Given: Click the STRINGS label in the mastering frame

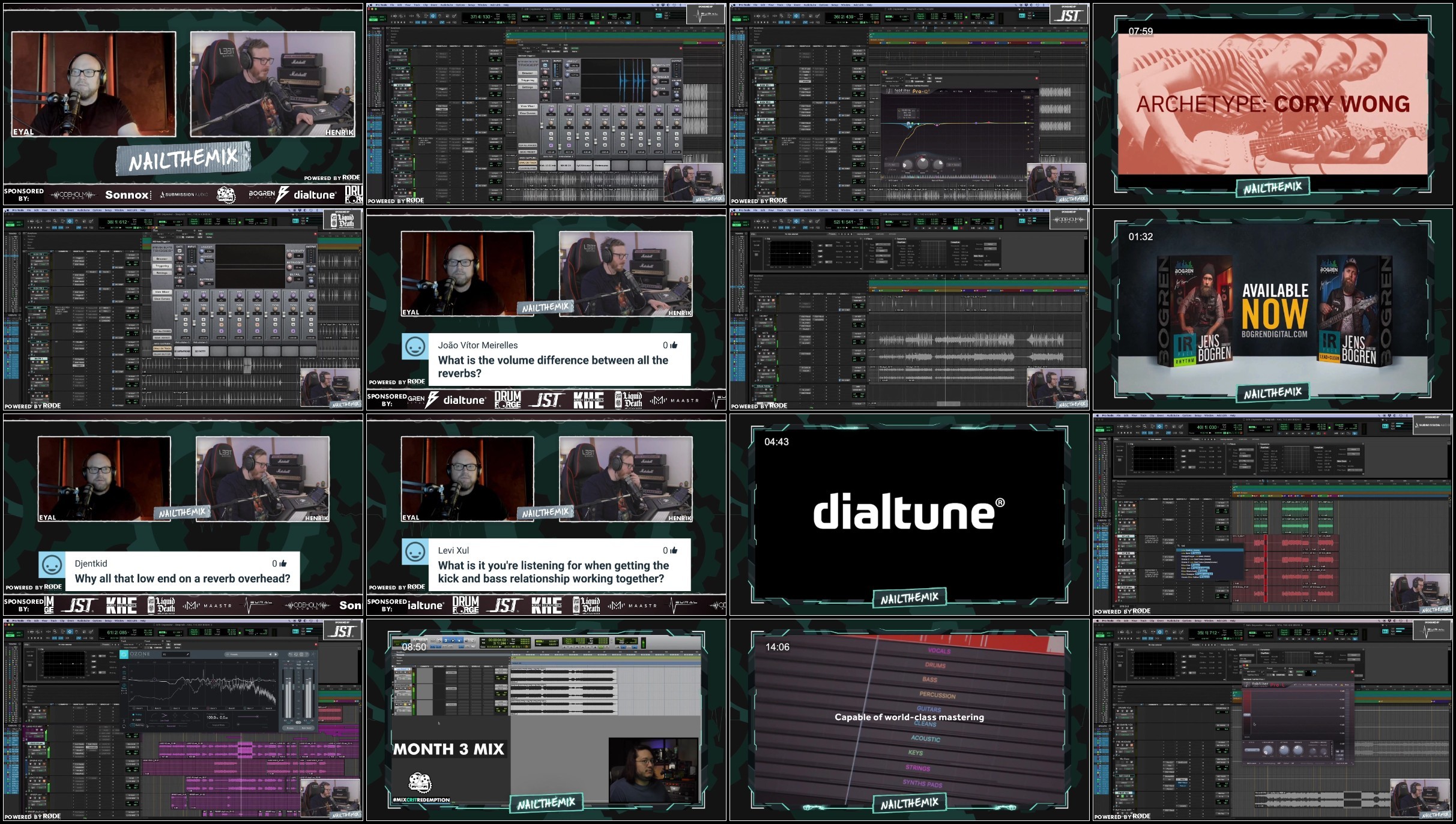Looking at the screenshot, I should coord(918,768).
